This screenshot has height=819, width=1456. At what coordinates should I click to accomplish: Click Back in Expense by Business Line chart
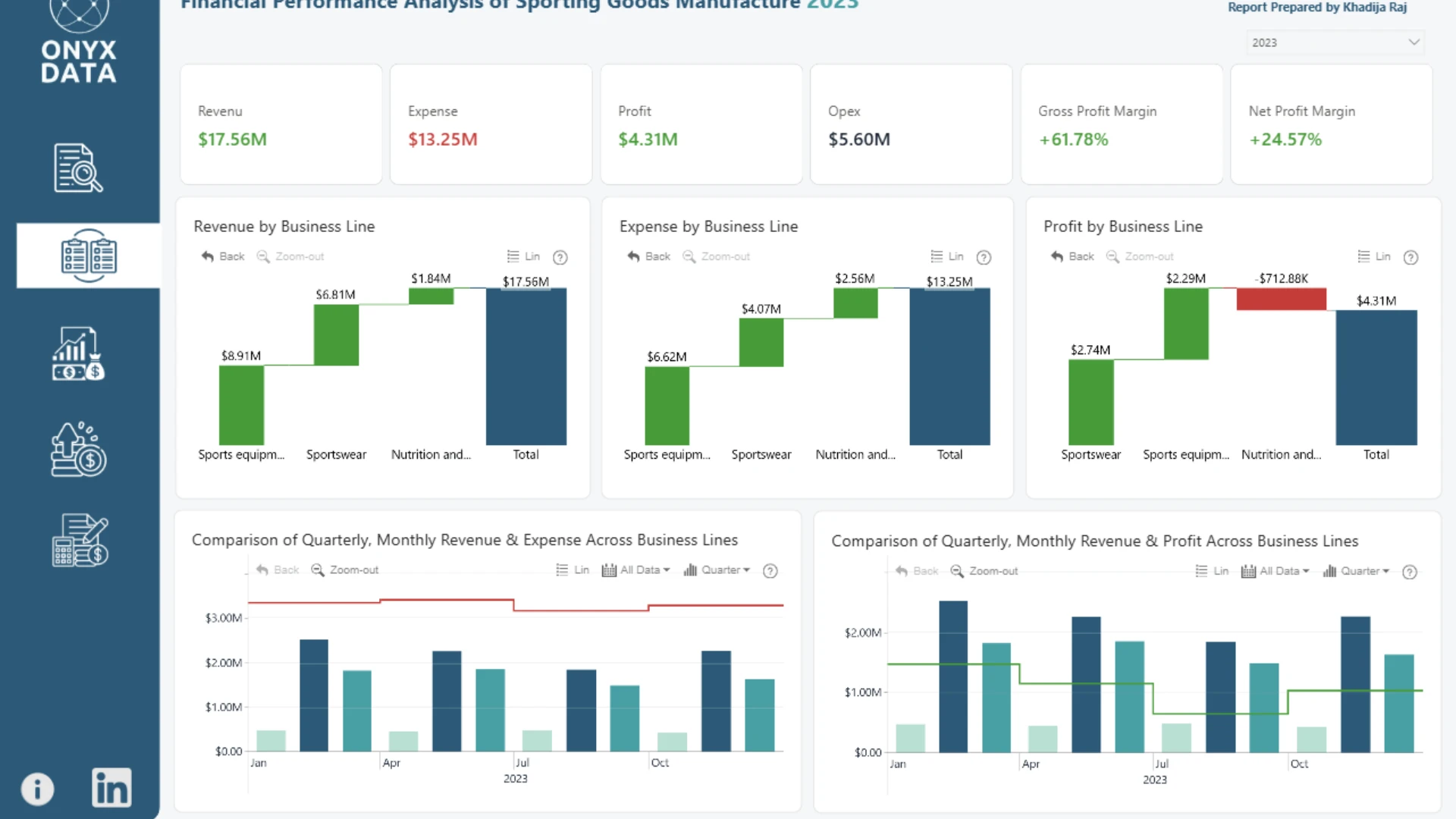click(648, 256)
